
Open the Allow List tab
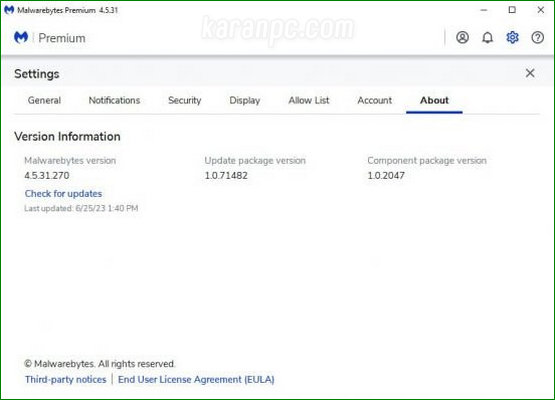point(309,100)
